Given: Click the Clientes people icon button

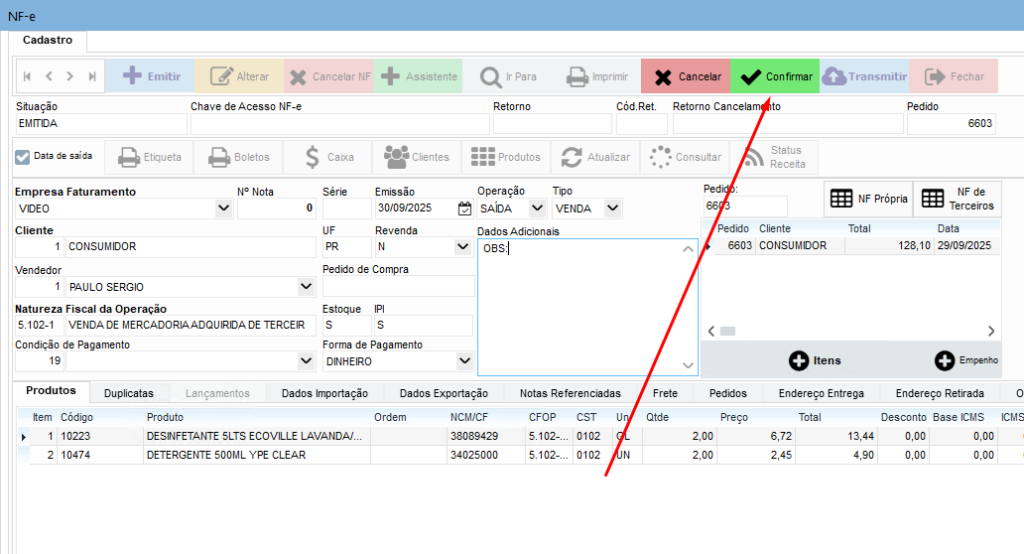Looking at the screenshot, I should 416,157.
